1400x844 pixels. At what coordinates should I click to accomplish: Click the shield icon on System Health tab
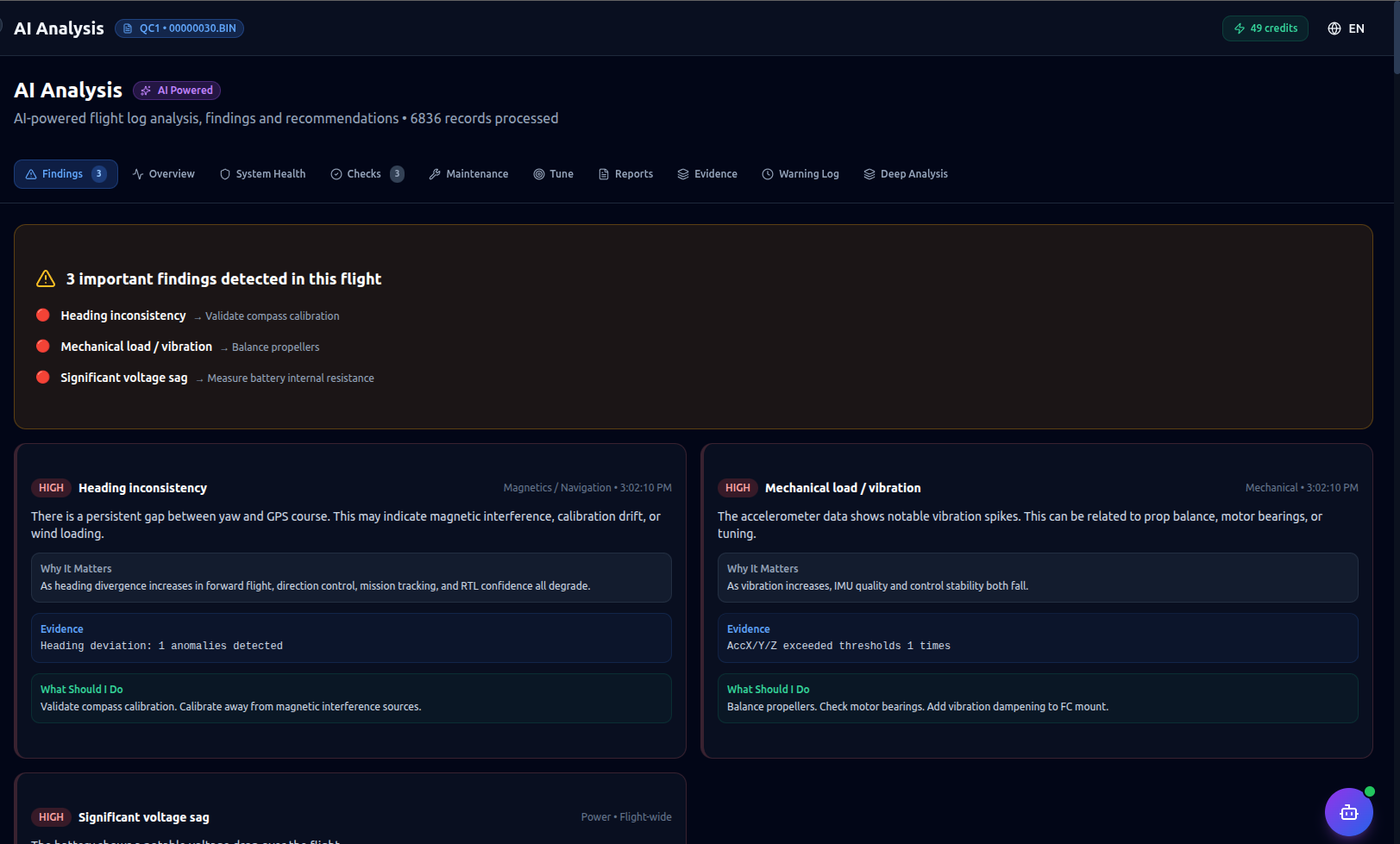(225, 174)
